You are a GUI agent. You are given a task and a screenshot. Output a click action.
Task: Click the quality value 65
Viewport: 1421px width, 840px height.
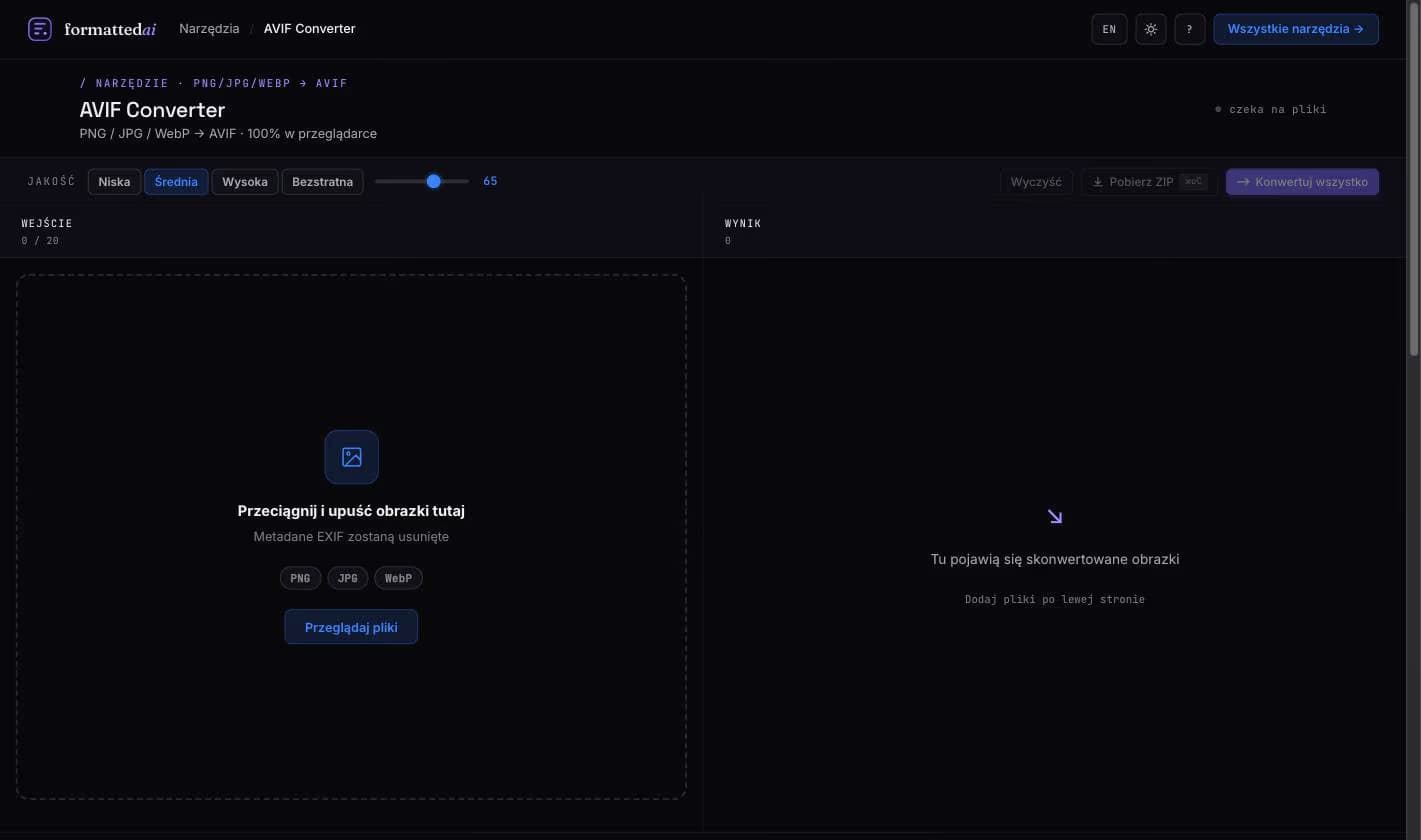coord(490,181)
